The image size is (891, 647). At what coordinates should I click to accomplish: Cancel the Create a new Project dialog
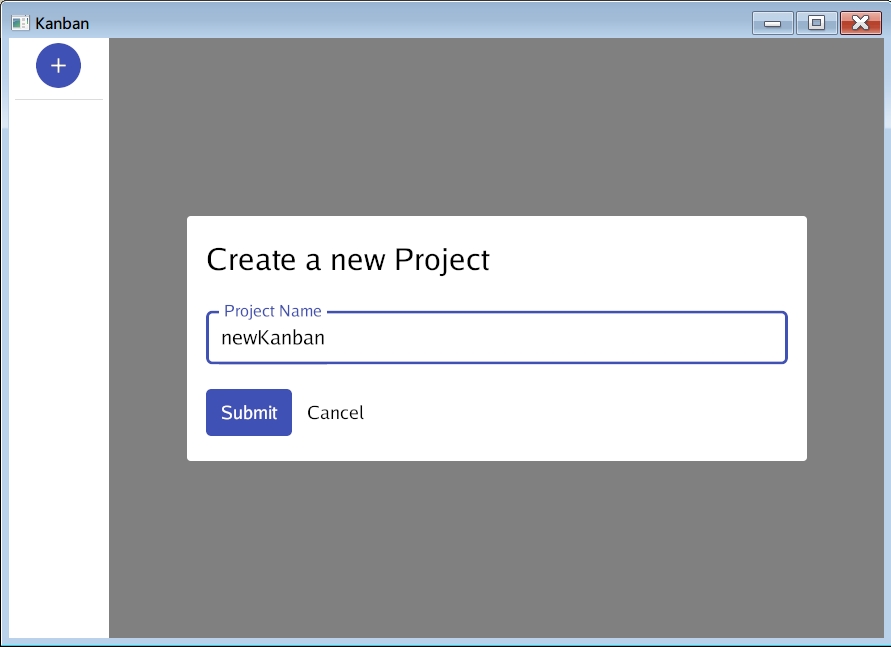click(x=335, y=412)
